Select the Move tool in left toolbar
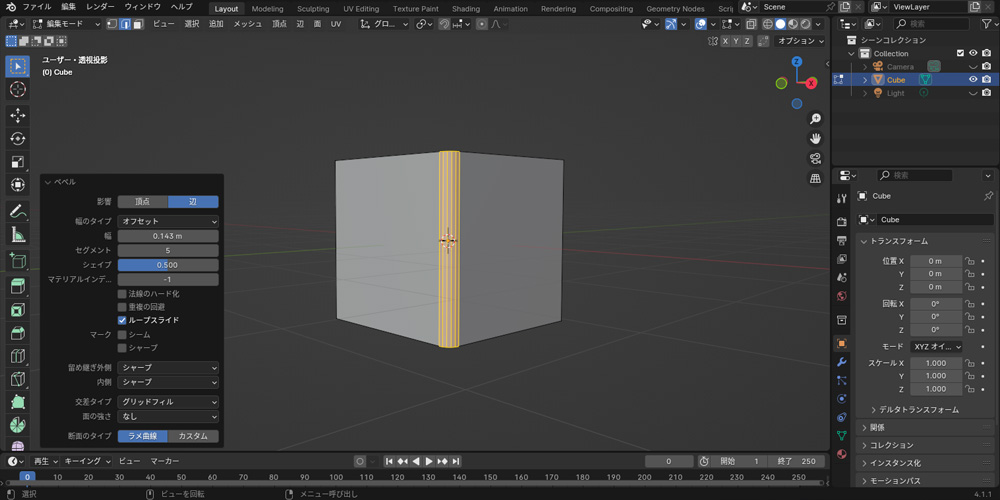 (17, 115)
